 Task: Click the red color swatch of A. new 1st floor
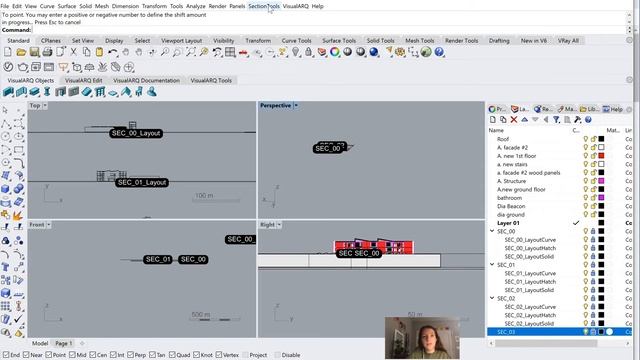[601, 156]
